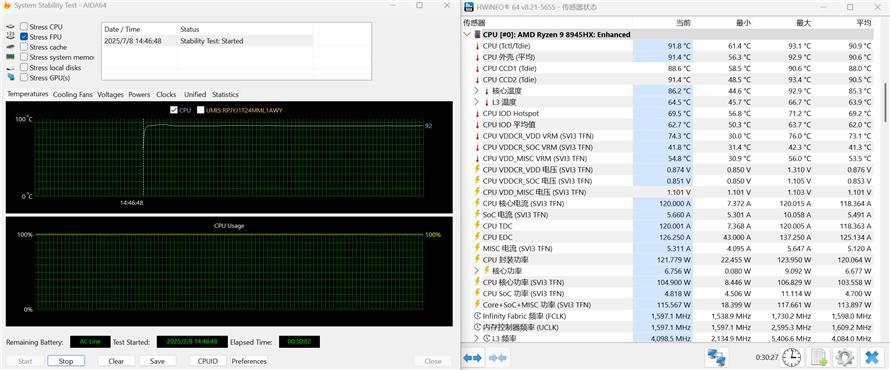Toggle the UMIS RPJYJ1T24MML1AWY graph checkbox
The height and width of the screenshot is (370, 890).
point(200,110)
